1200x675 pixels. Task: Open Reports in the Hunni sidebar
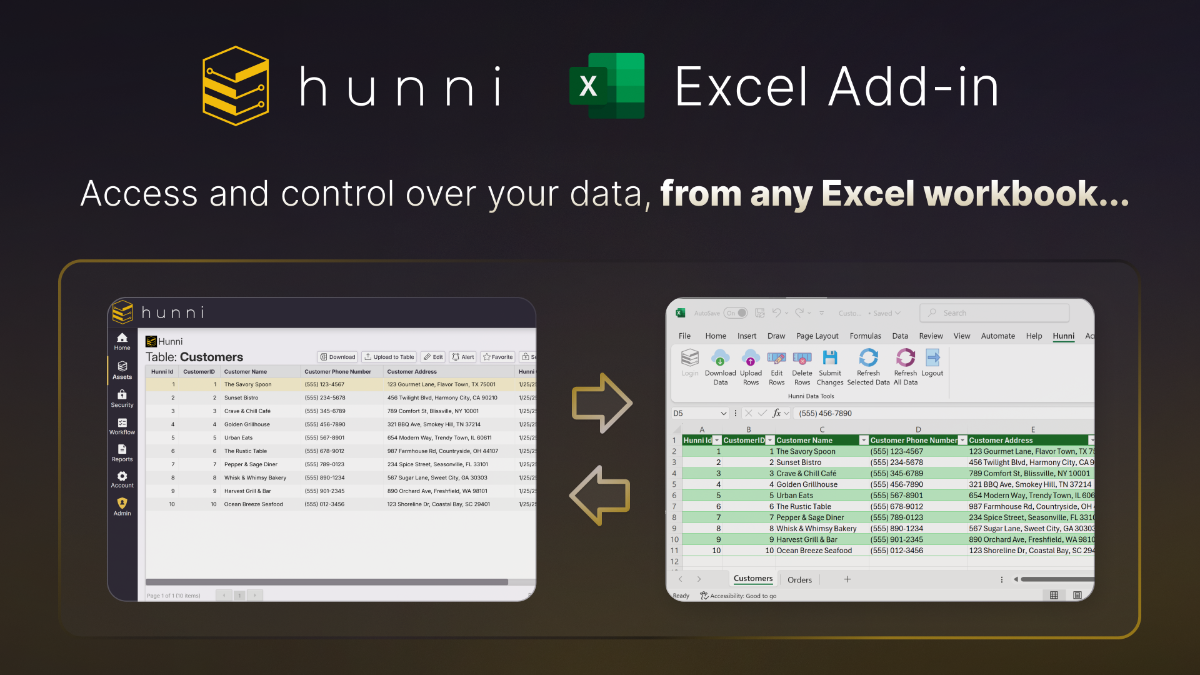(x=122, y=452)
